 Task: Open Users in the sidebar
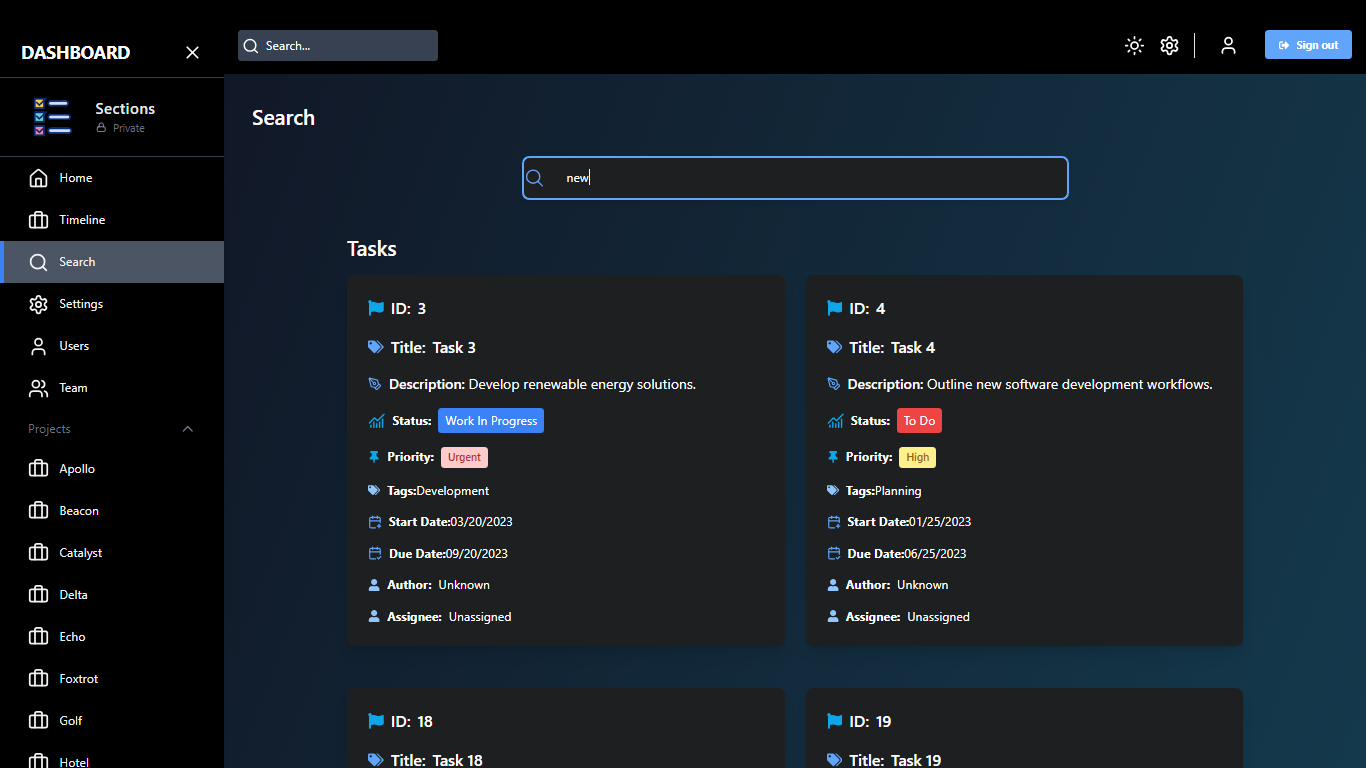(x=112, y=346)
